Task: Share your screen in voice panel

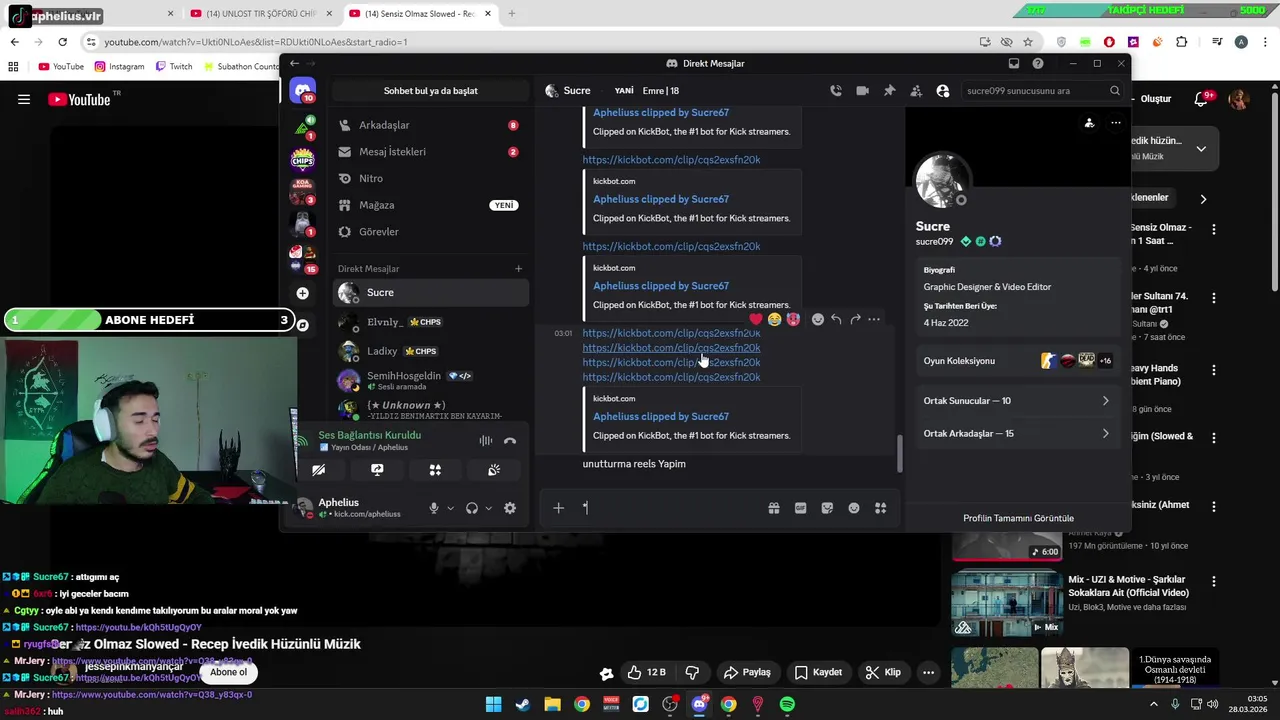Action: 377,470
